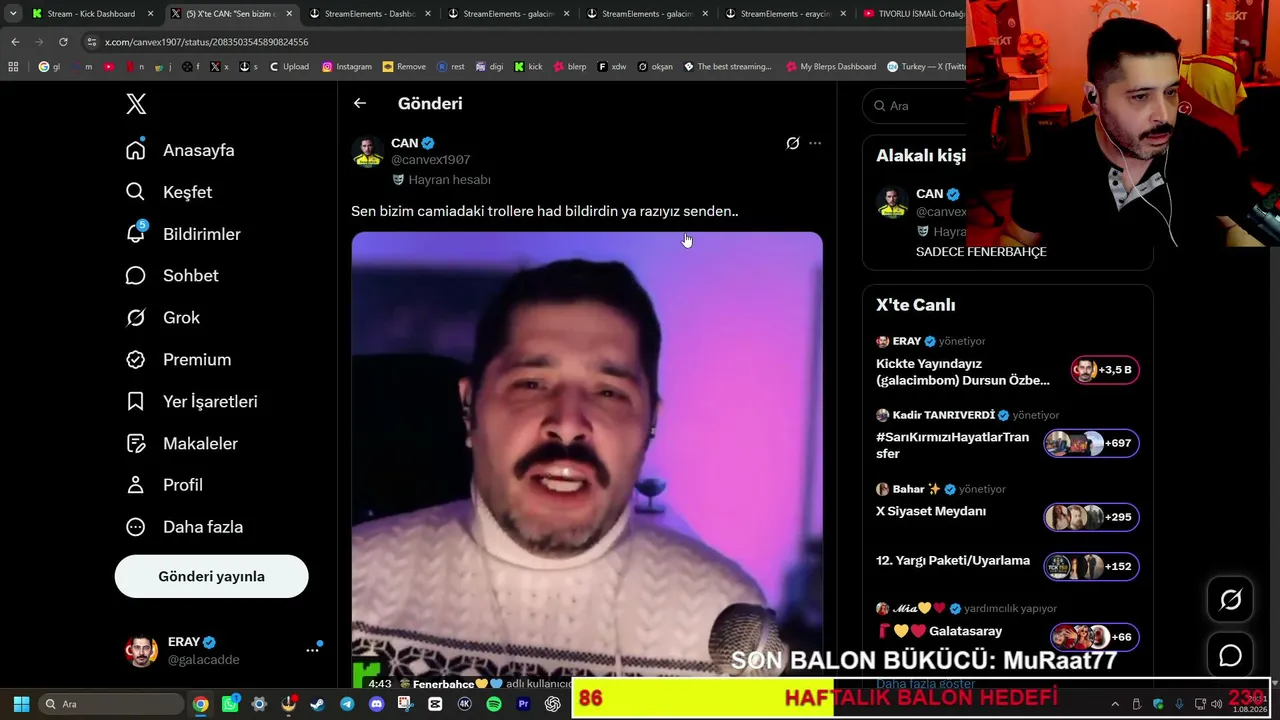Open Telegram from taskbar
Screen dimensions: 1280x720
(x=347, y=704)
